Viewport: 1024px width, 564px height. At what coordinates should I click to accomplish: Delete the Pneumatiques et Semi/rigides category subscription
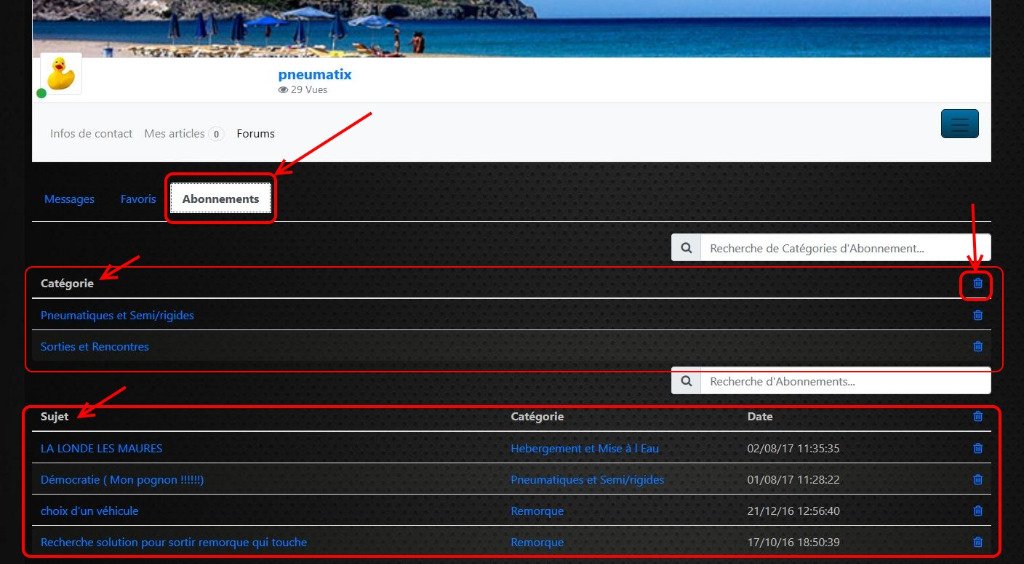(978, 315)
